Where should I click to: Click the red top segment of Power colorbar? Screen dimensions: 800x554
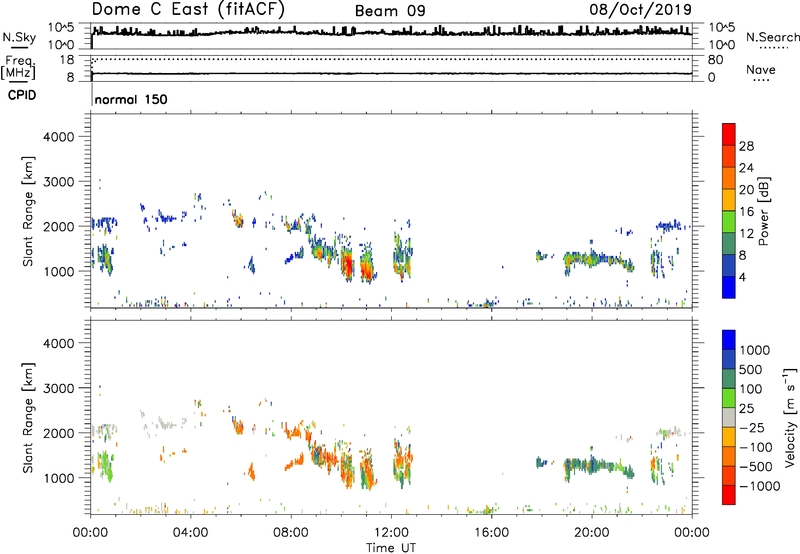point(729,134)
